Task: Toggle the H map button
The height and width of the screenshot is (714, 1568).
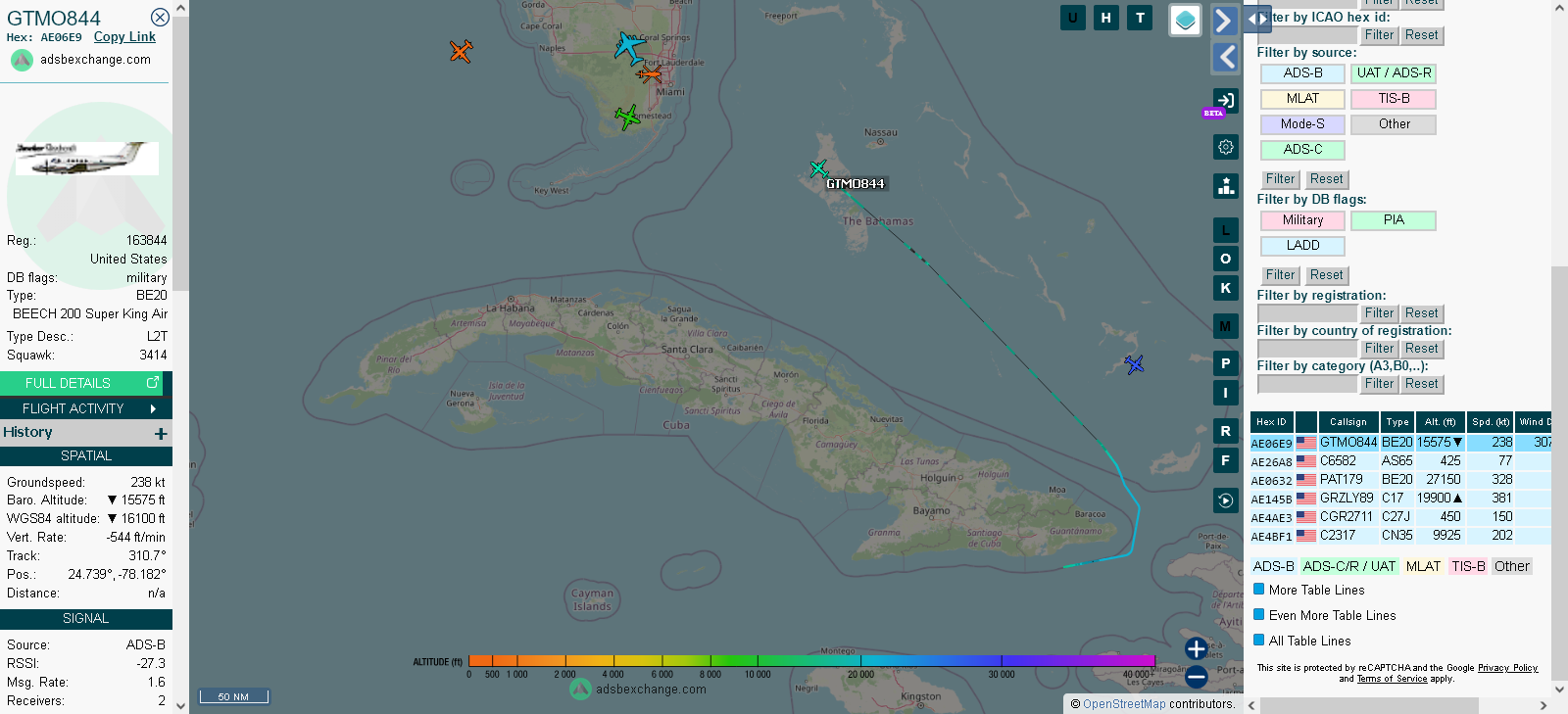Action: [1106, 18]
